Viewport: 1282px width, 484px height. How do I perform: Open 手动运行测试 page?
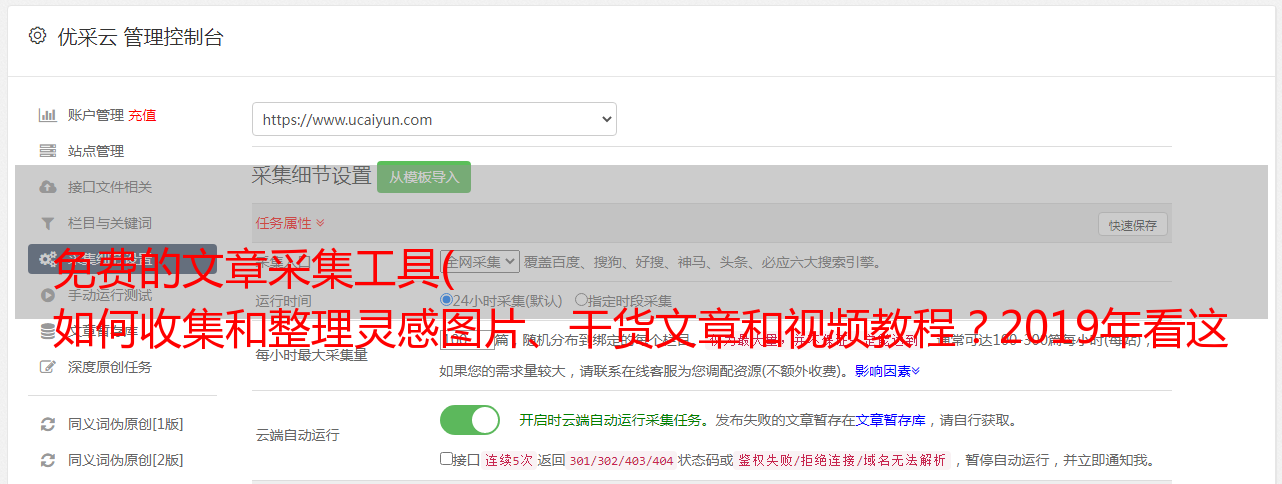coord(110,295)
